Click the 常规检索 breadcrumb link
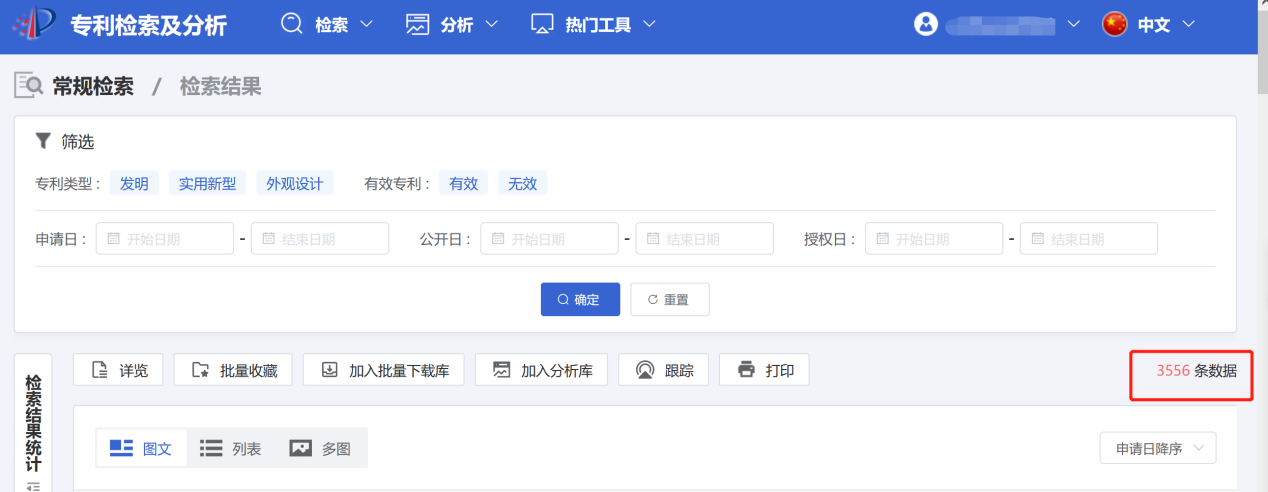 (93, 87)
